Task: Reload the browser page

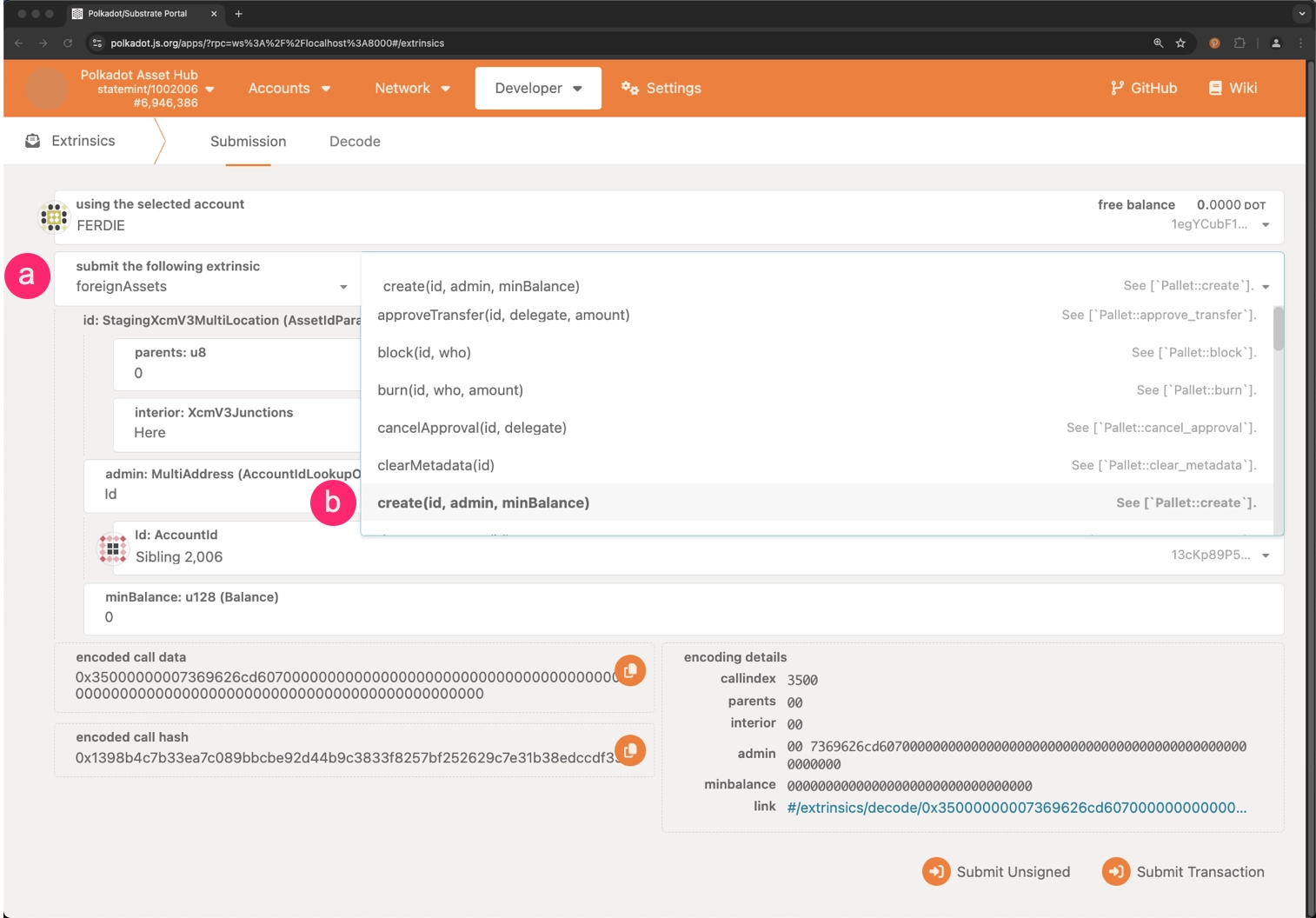Action: (x=68, y=43)
